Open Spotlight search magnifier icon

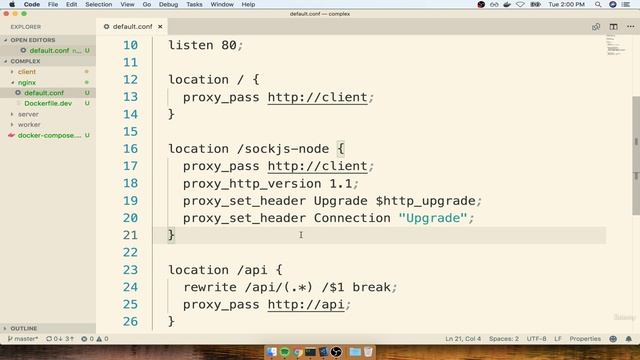598,4
